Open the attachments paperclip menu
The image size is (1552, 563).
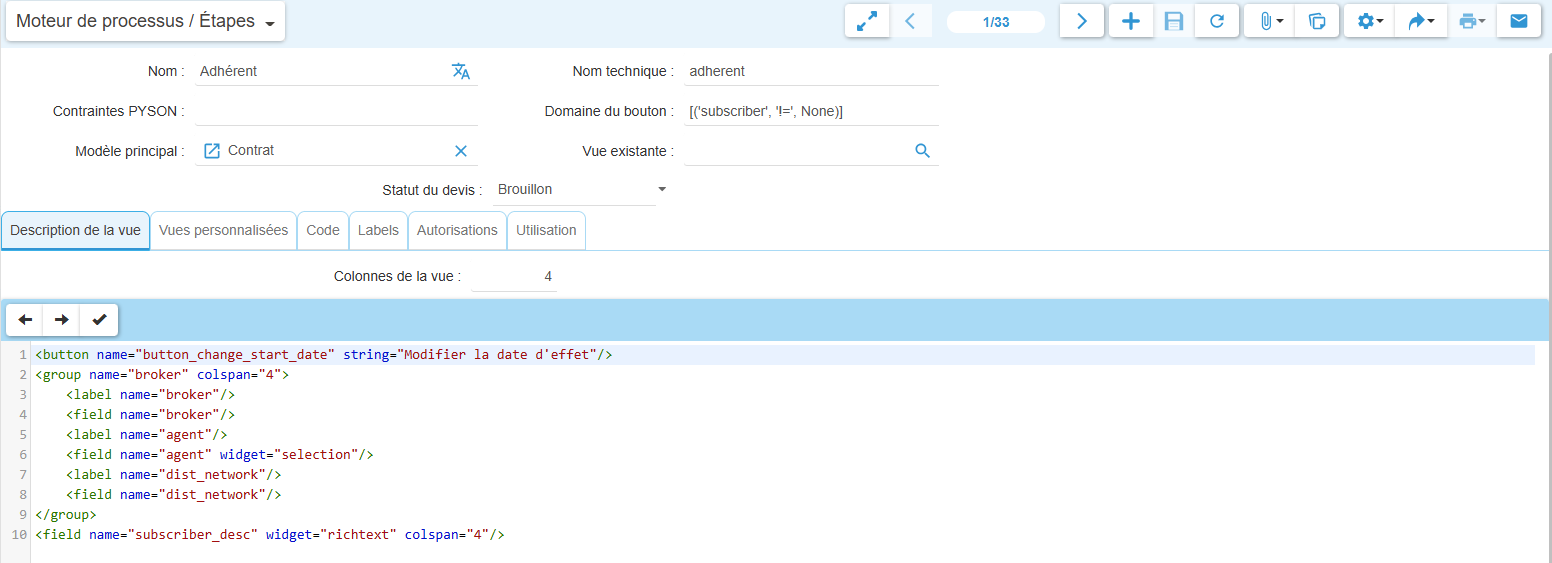(1270, 21)
